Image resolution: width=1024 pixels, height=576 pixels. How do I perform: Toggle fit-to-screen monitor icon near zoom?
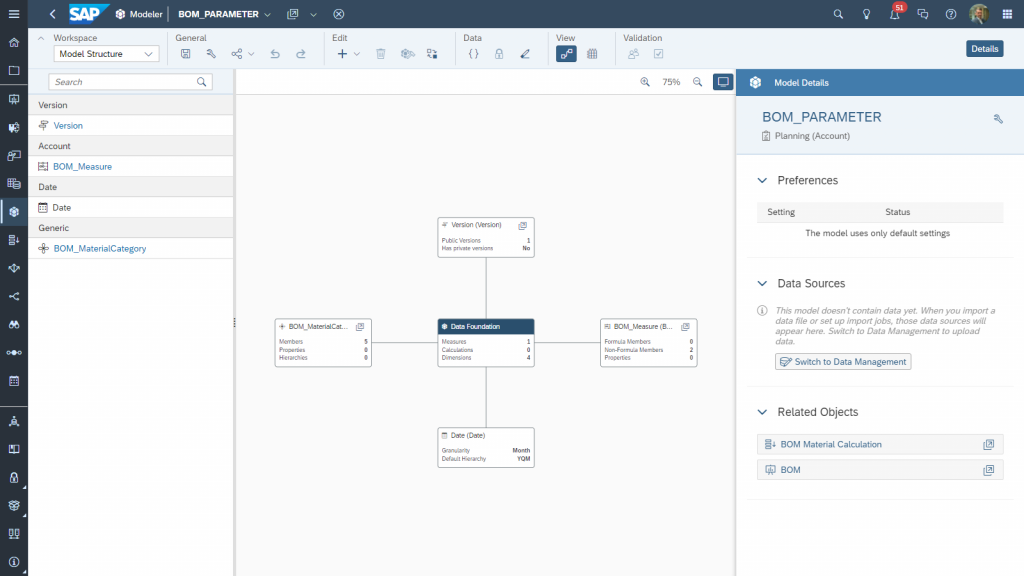pos(723,82)
